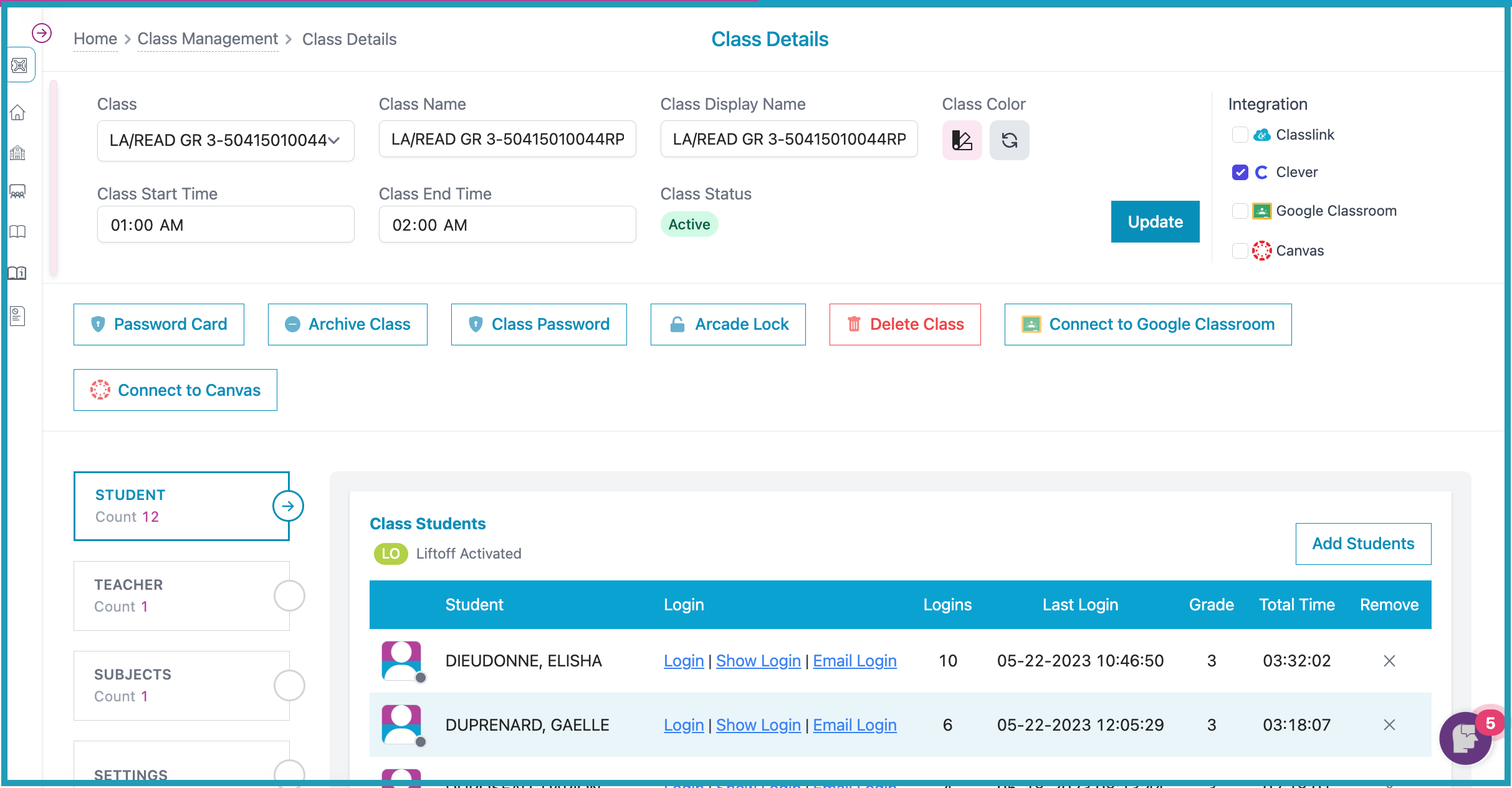Click the Clever C logo icon
Viewport: 1512px width, 788px height.
[1261, 173]
